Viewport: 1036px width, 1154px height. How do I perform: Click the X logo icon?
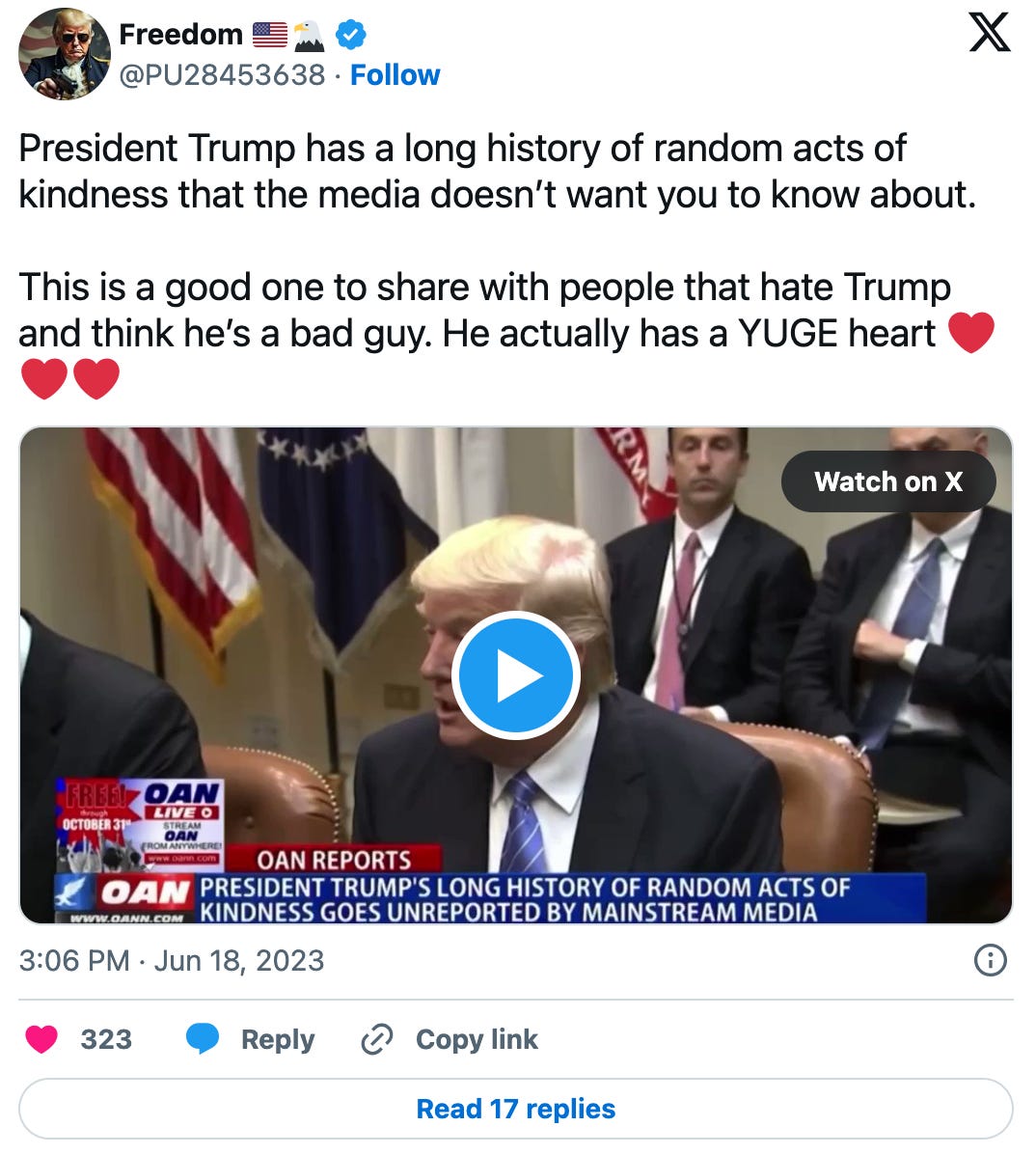click(989, 33)
